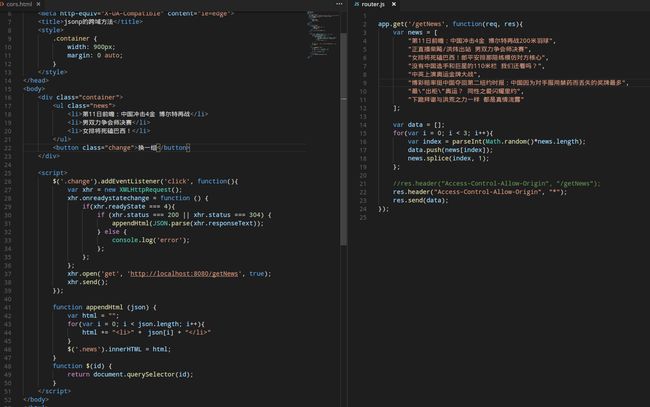Click the 'res.send(data);' line

click(x=421, y=200)
